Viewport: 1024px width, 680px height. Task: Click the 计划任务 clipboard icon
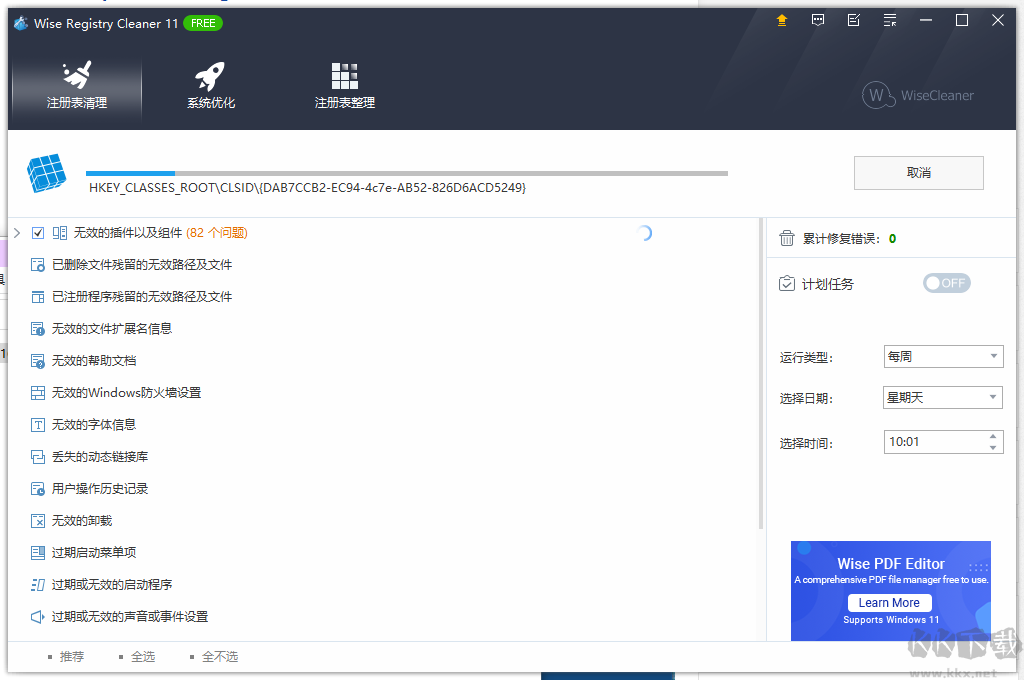tap(787, 283)
